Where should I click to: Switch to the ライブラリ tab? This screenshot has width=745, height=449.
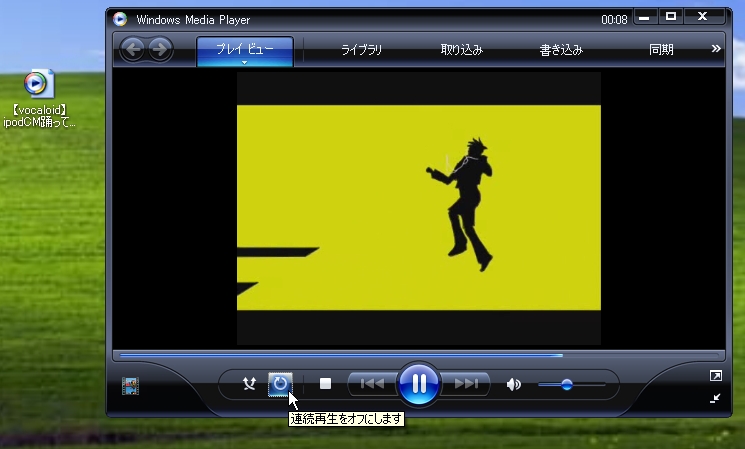tap(362, 49)
